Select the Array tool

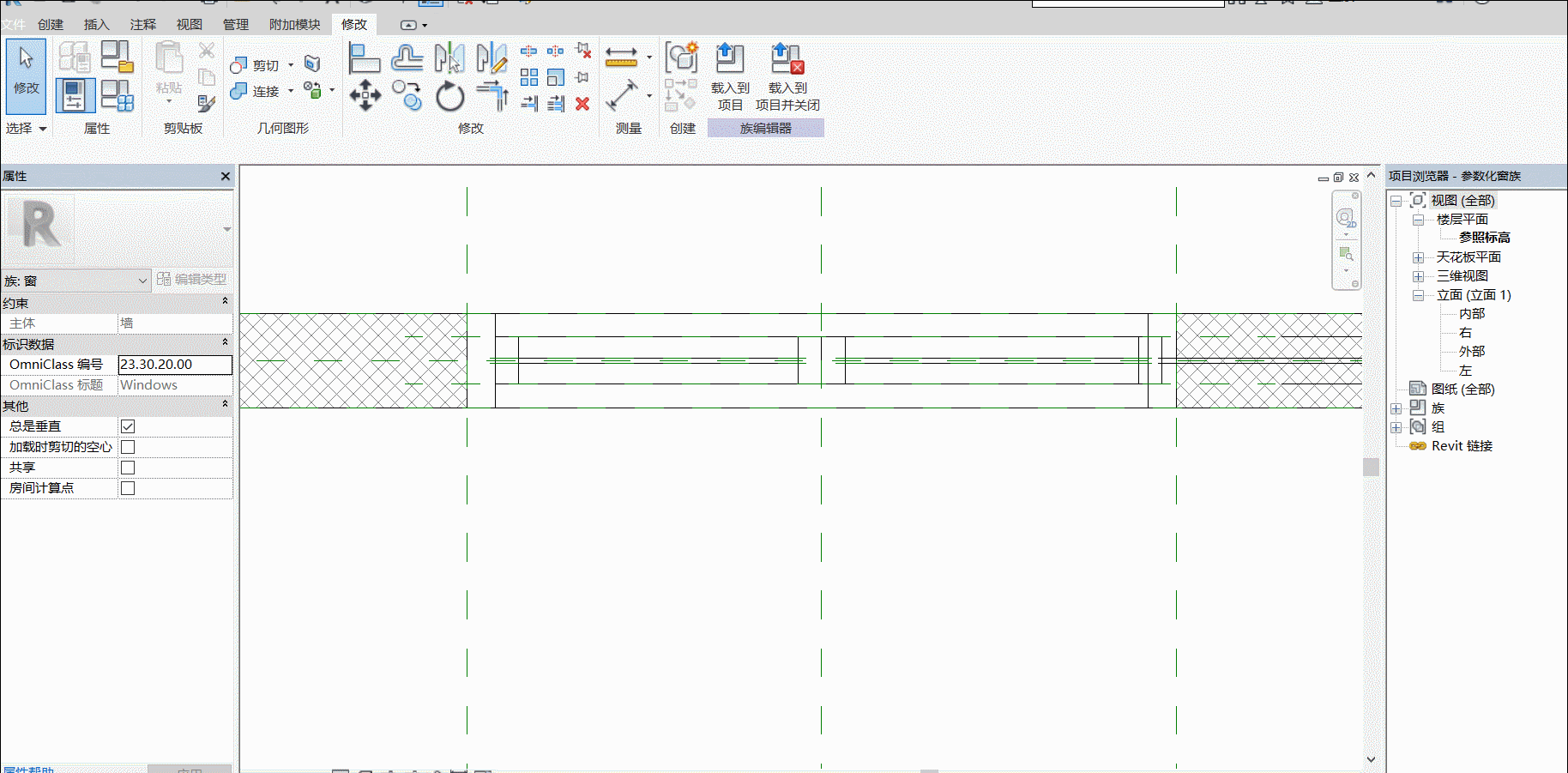pos(529,77)
